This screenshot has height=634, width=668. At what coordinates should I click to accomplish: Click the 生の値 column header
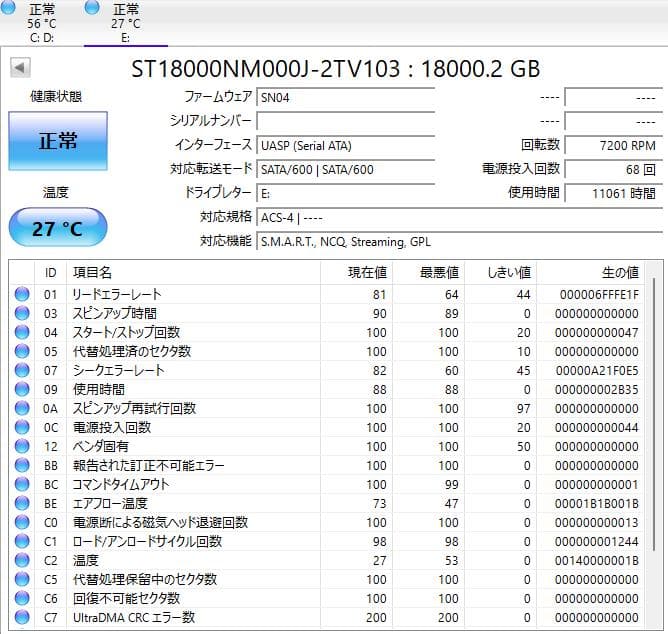[x=590, y=273]
